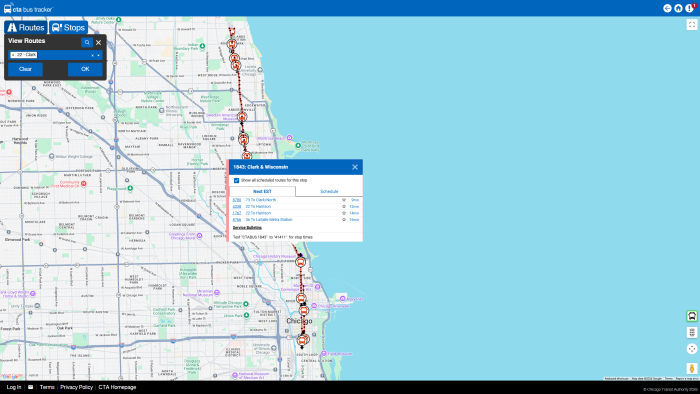The height and width of the screenshot is (394, 700).
Task: Click the Montrose Beach map marker
Action: pos(289,138)
